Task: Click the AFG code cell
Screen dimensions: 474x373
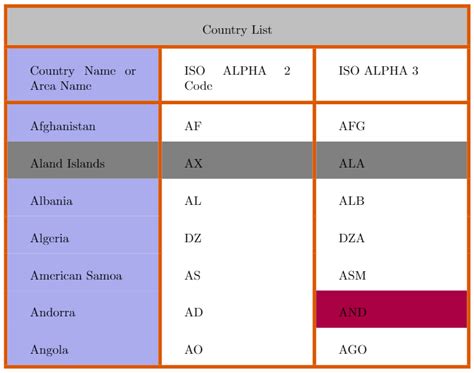Action: [392, 123]
